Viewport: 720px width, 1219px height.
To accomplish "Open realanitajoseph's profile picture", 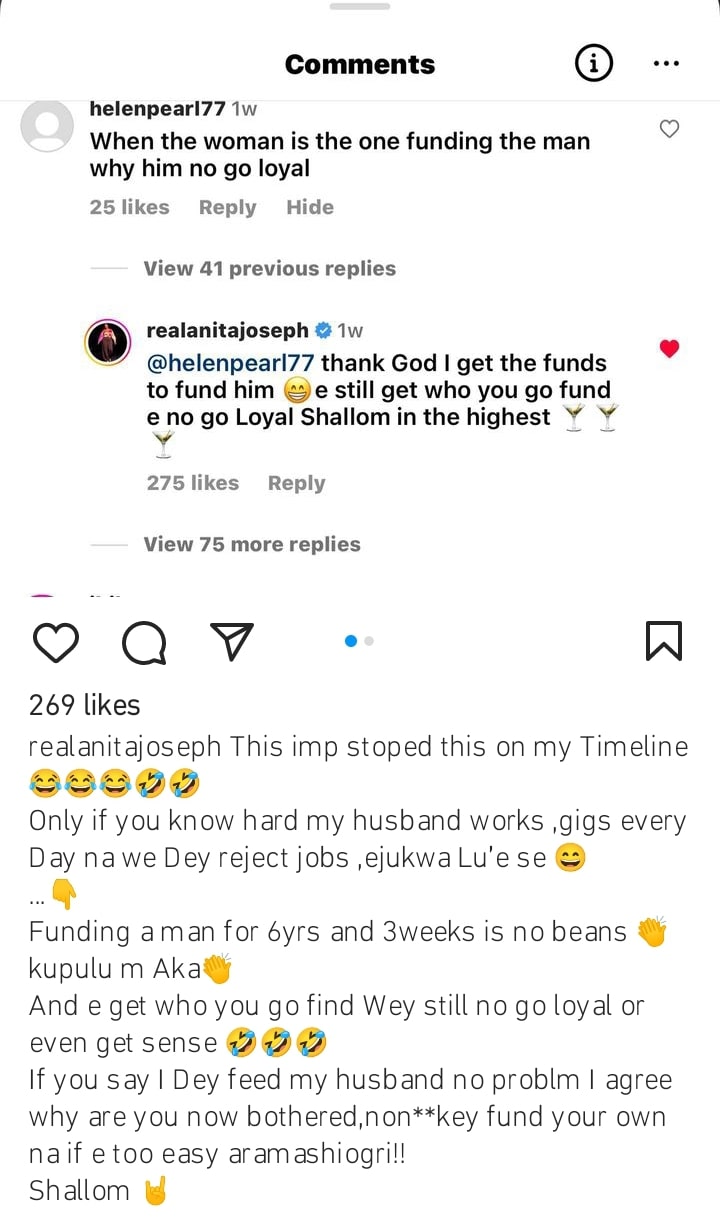I will pos(109,344).
